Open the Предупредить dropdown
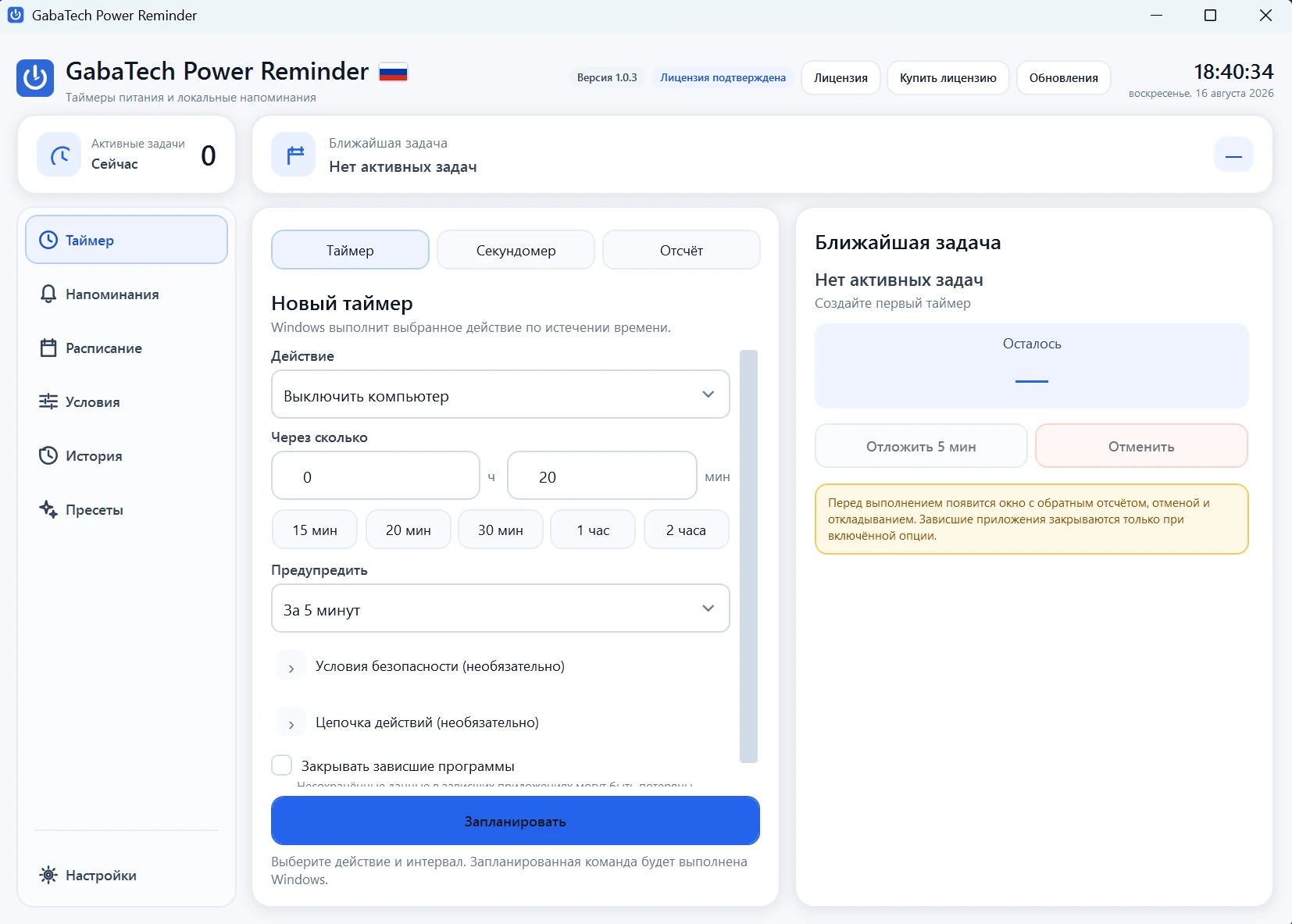 [500, 608]
